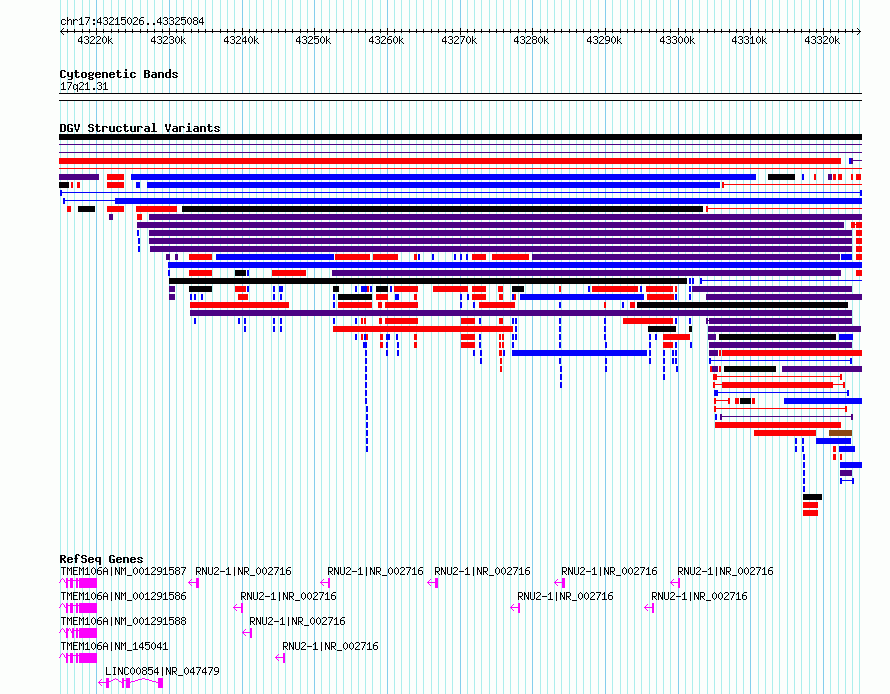The height and width of the screenshot is (694, 890).
Task: Open the RefSeq Genes track title
Action: pyautogui.click(x=101, y=559)
